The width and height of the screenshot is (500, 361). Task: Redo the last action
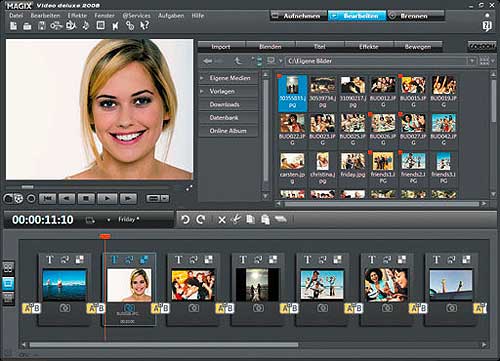pyautogui.click(x=201, y=219)
